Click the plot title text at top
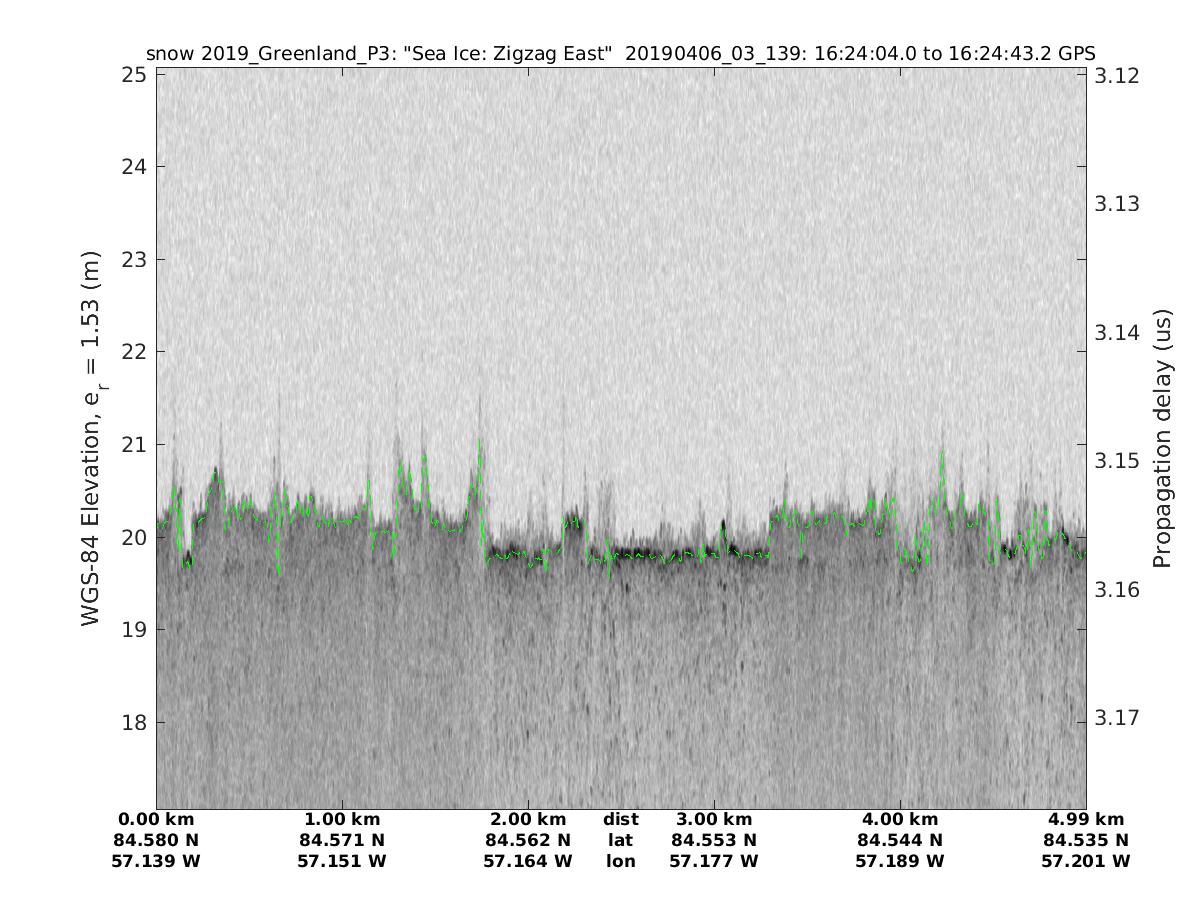 click(x=620, y=53)
